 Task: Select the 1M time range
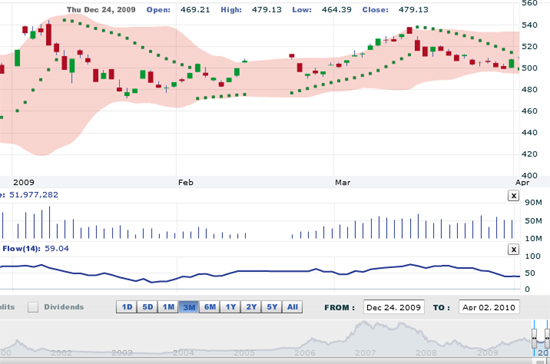click(168, 307)
